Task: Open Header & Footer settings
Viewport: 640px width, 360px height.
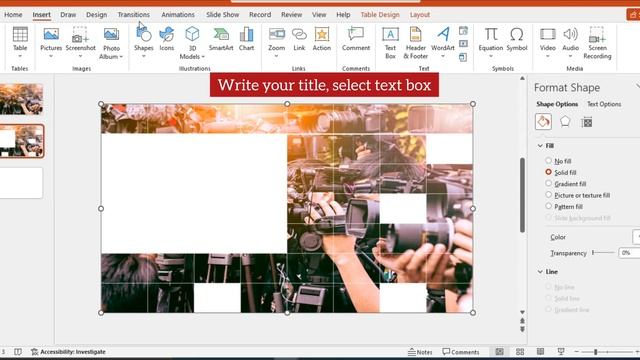Action: pos(416,43)
